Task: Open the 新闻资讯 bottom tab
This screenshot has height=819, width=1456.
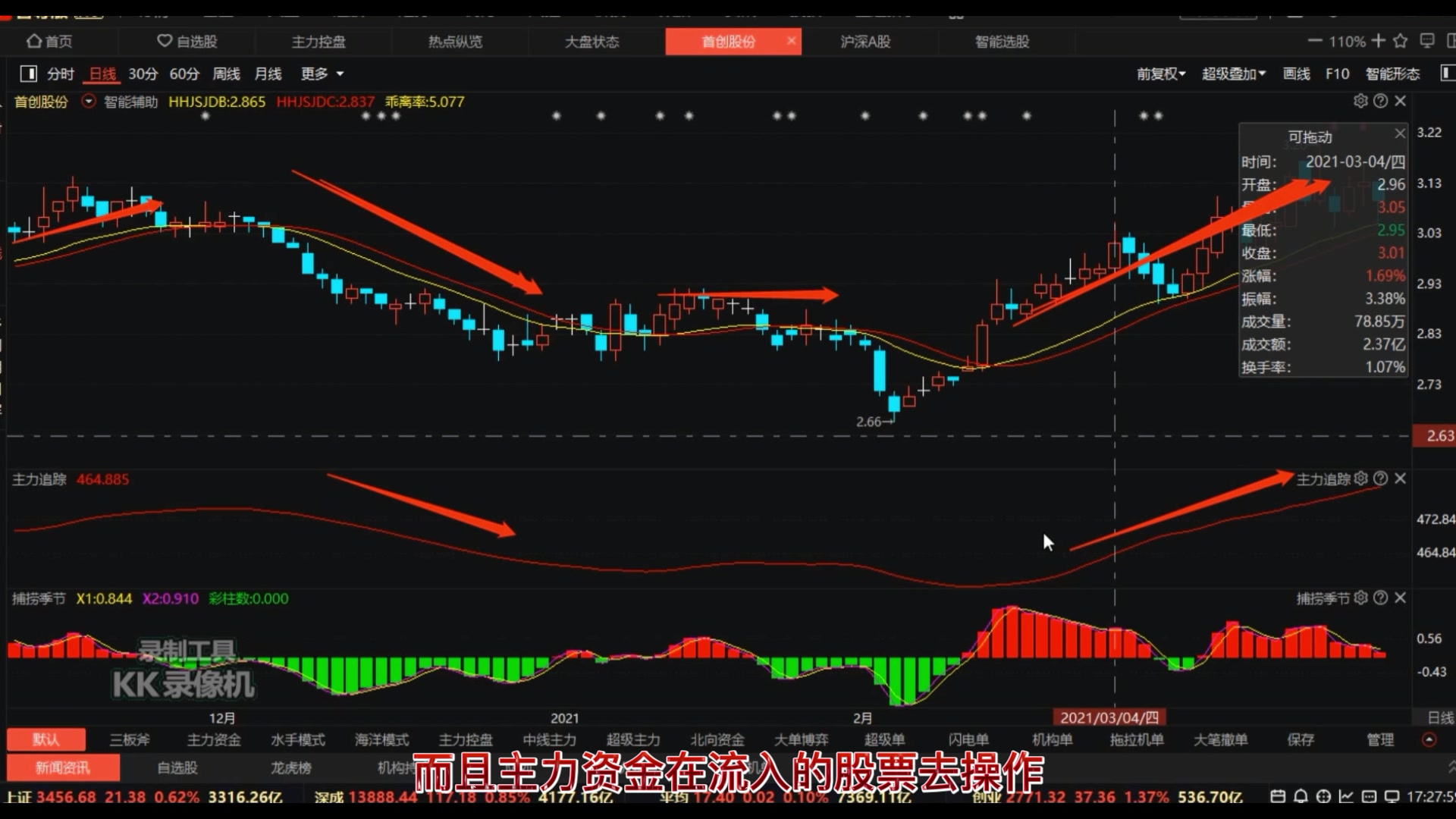Action: tap(63, 767)
